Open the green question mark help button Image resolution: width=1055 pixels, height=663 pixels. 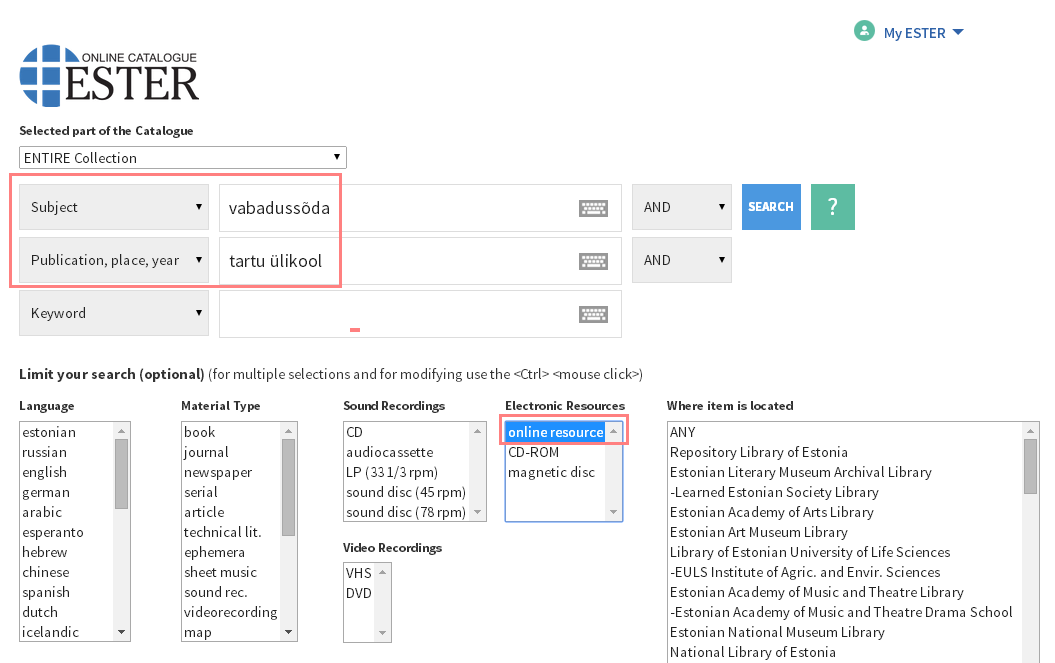[x=832, y=207]
